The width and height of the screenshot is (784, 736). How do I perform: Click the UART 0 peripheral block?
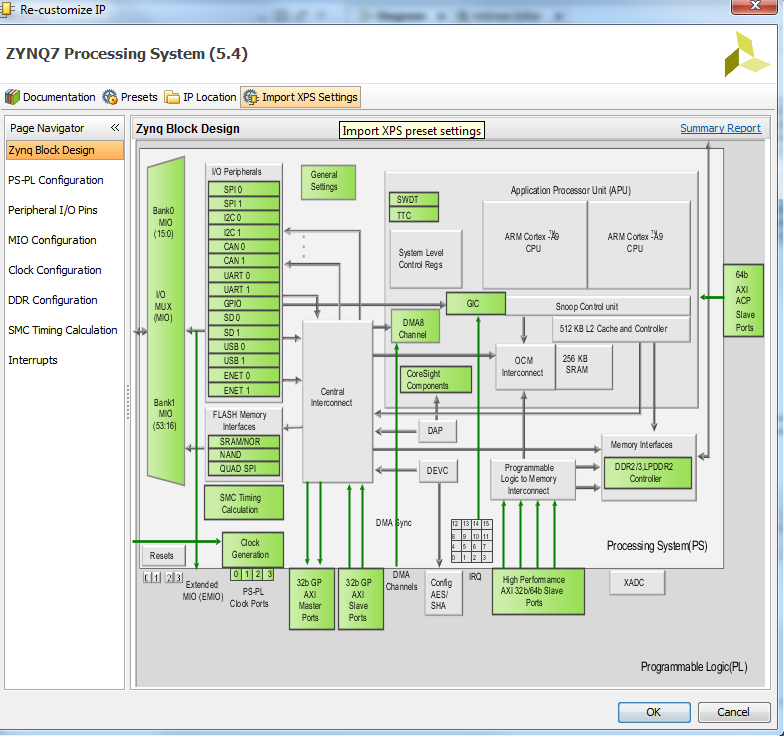coord(244,276)
